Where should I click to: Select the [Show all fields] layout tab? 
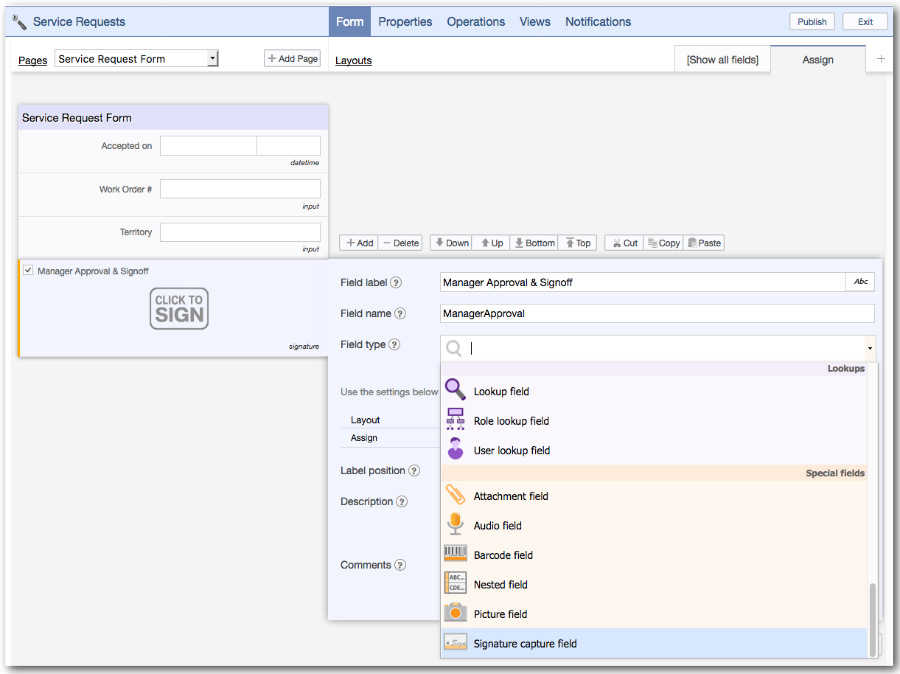(x=723, y=60)
